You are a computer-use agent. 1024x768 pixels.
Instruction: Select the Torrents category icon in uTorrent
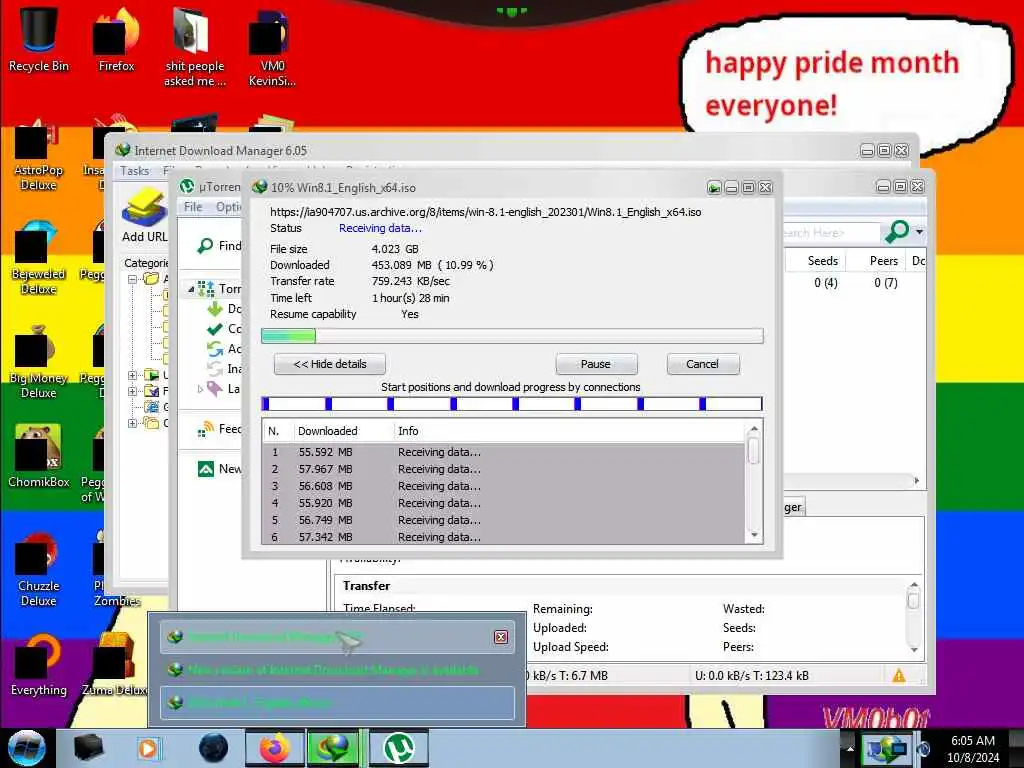tap(206, 289)
